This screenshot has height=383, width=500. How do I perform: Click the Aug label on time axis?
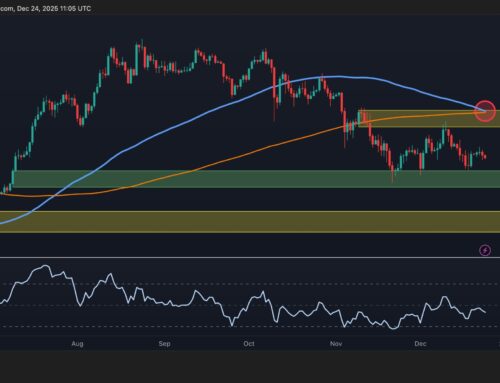[x=77, y=343]
